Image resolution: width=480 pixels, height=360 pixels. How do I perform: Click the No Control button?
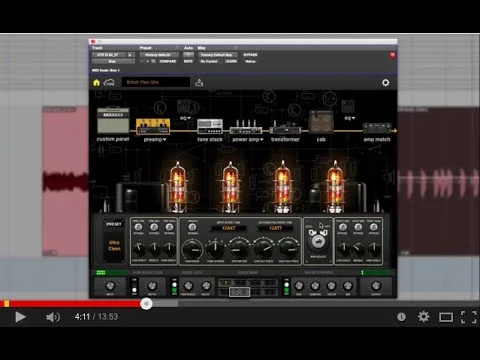[209, 61]
